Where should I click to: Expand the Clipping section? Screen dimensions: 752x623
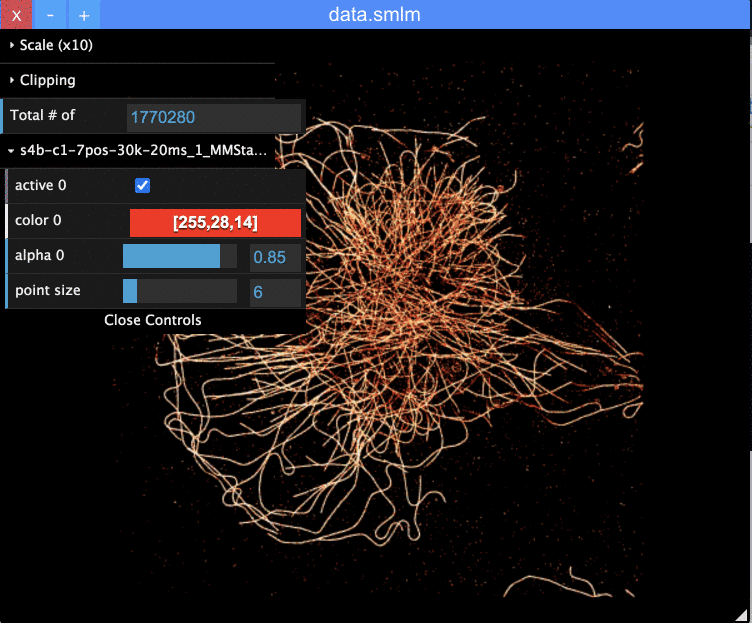(x=138, y=81)
